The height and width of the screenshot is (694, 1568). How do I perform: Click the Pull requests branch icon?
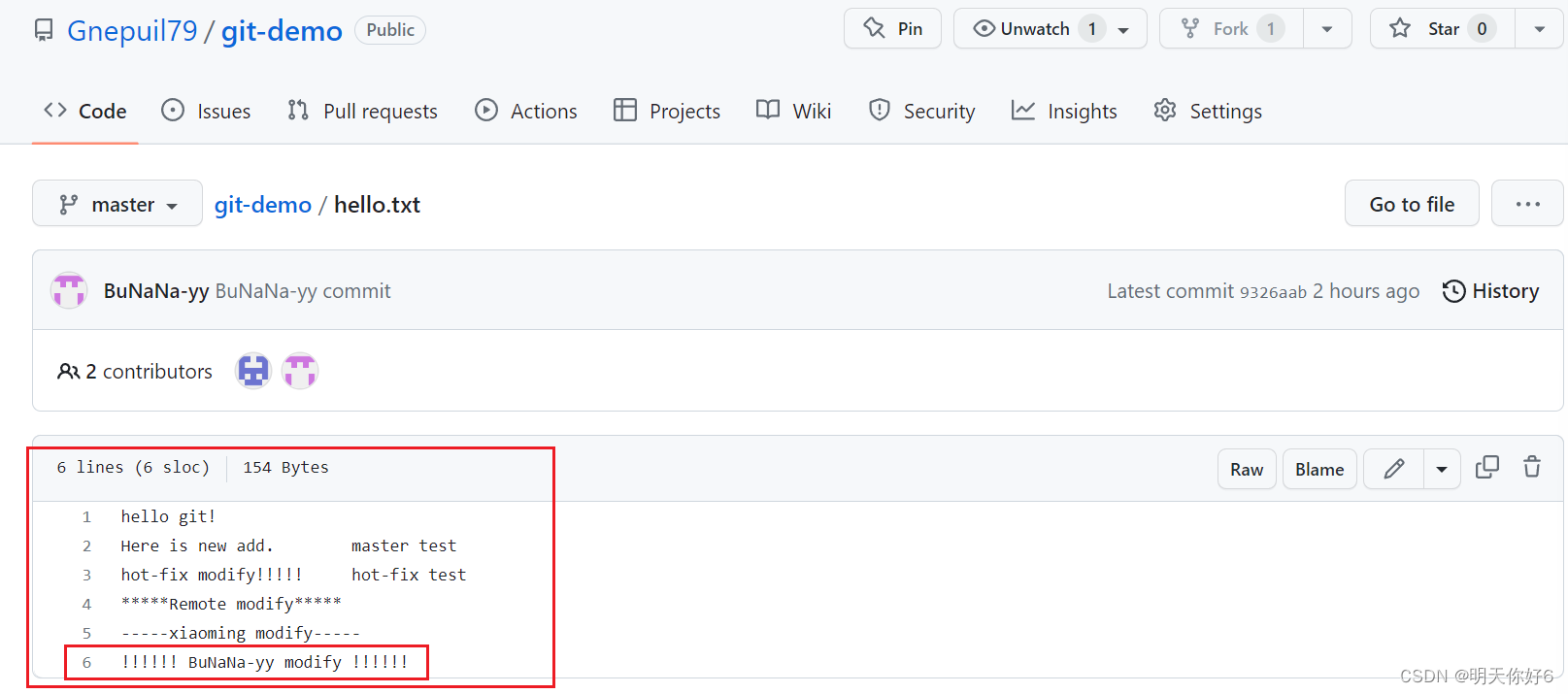coord(298,110)
